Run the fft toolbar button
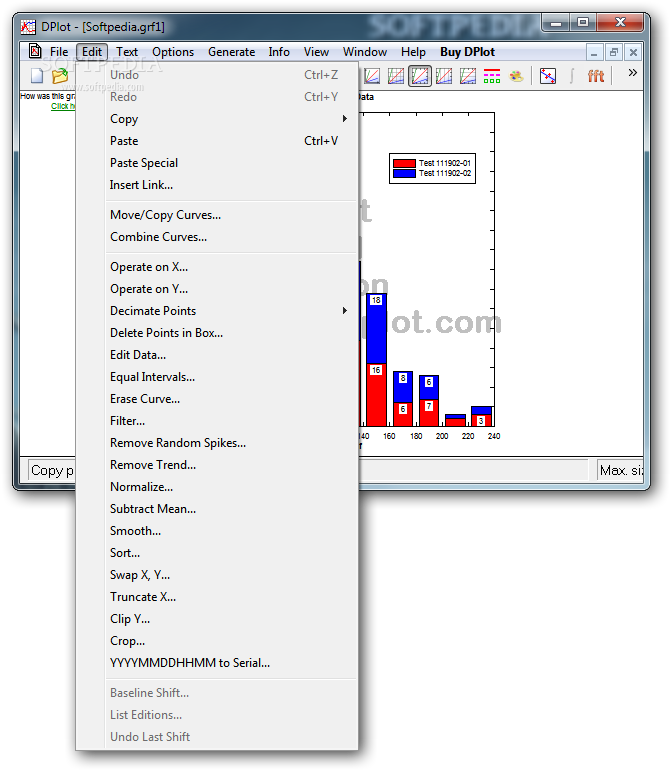 coord(596,76)
